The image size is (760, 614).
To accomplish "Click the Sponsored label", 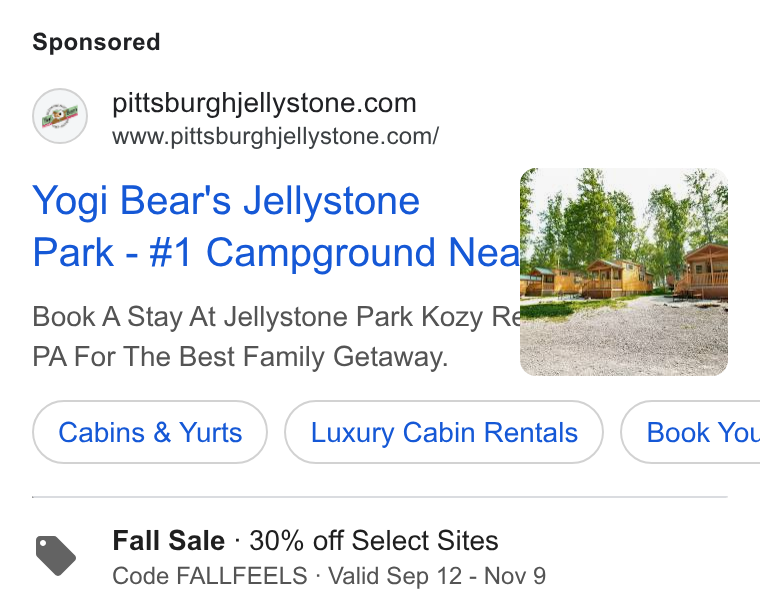I will pos(96,42).
